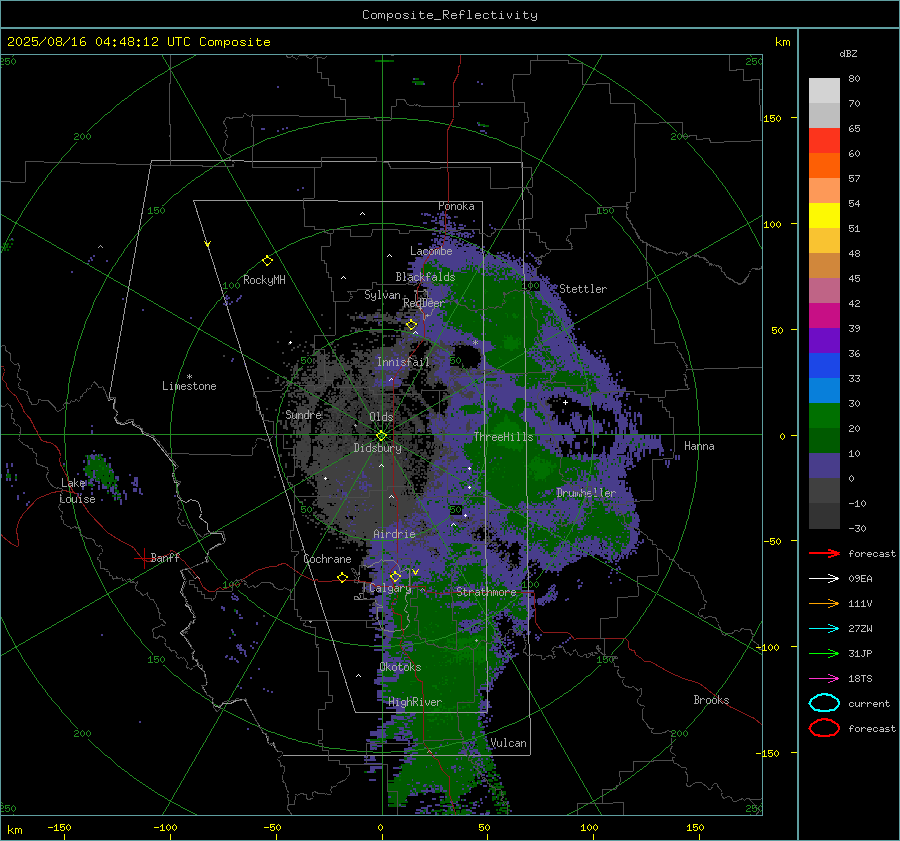Click the lightest gray top swatch in legend

click(824, 91)
